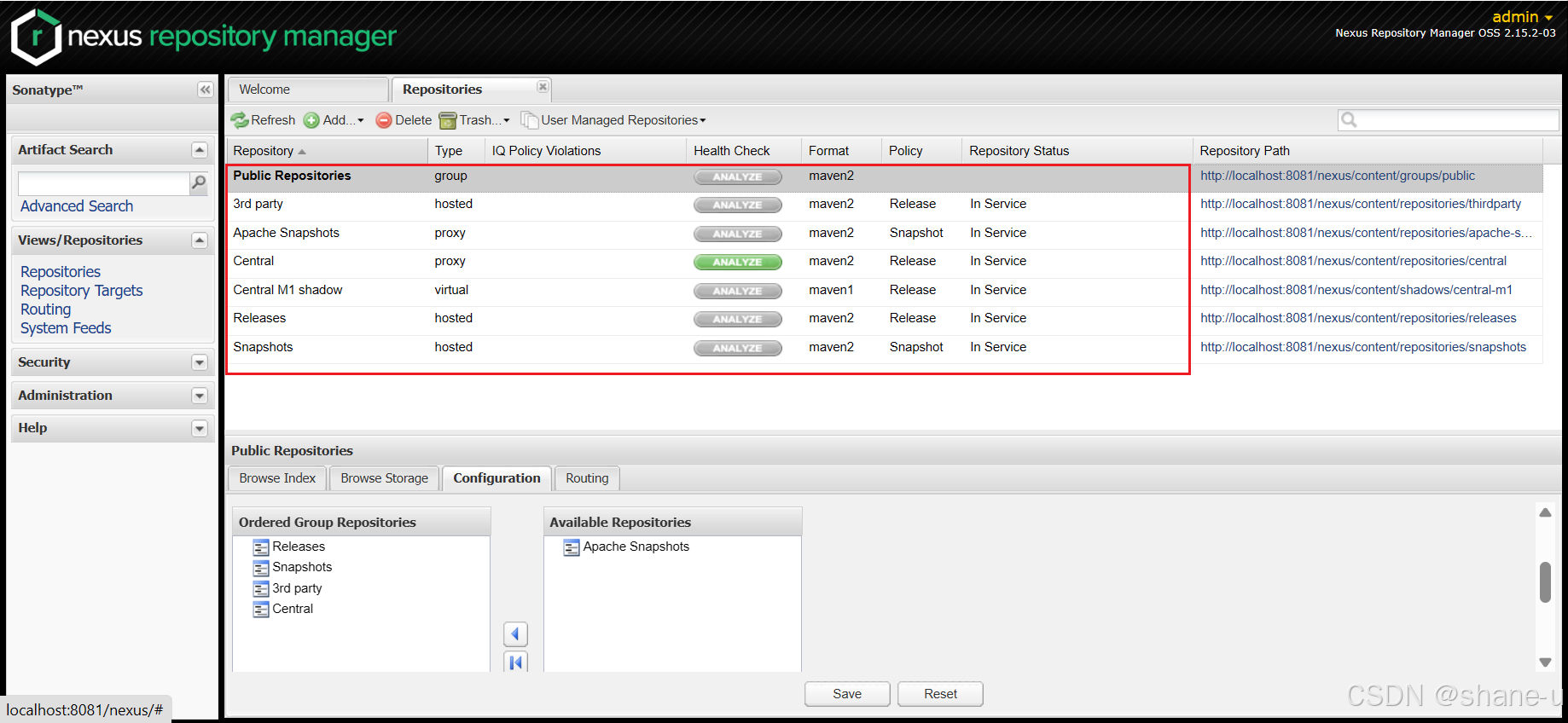Sort by the Policy column header
The height and width of the screenshot is (723, 1568).
(921, 151)
